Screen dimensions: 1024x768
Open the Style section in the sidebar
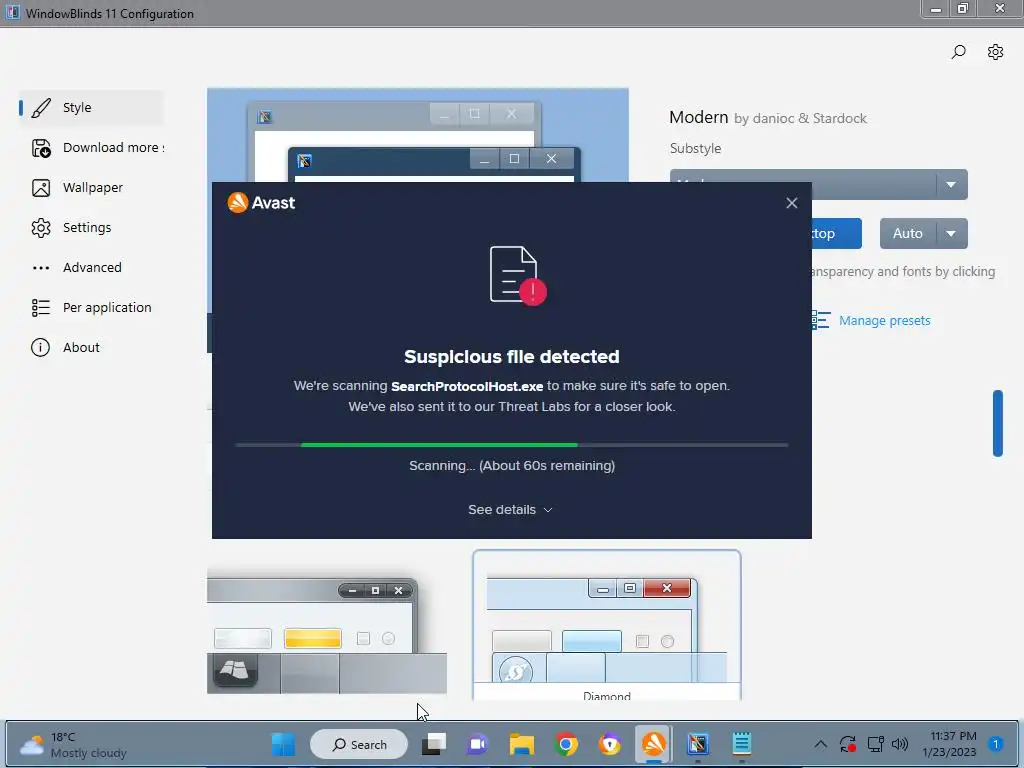[91, 108]
